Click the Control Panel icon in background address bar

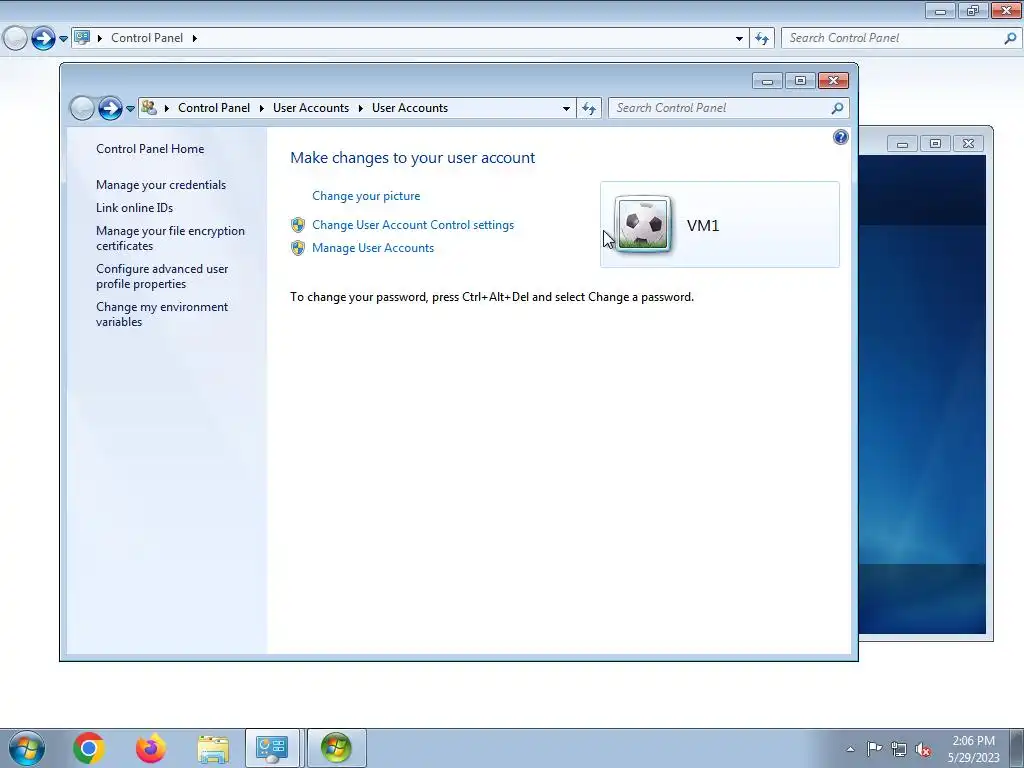pyautogui.click(x=82, y=37)
